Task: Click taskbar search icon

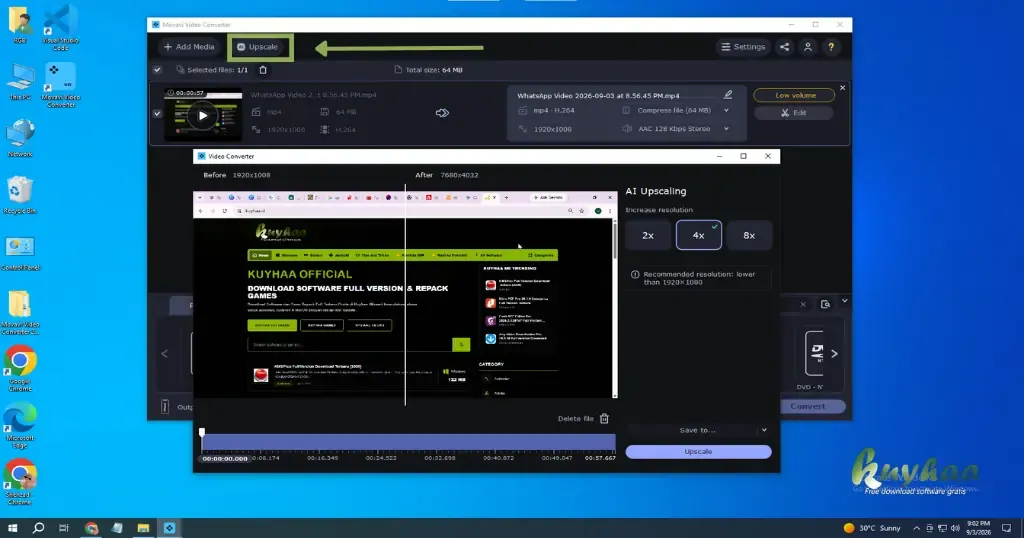Action: click(x=39, y=528)
